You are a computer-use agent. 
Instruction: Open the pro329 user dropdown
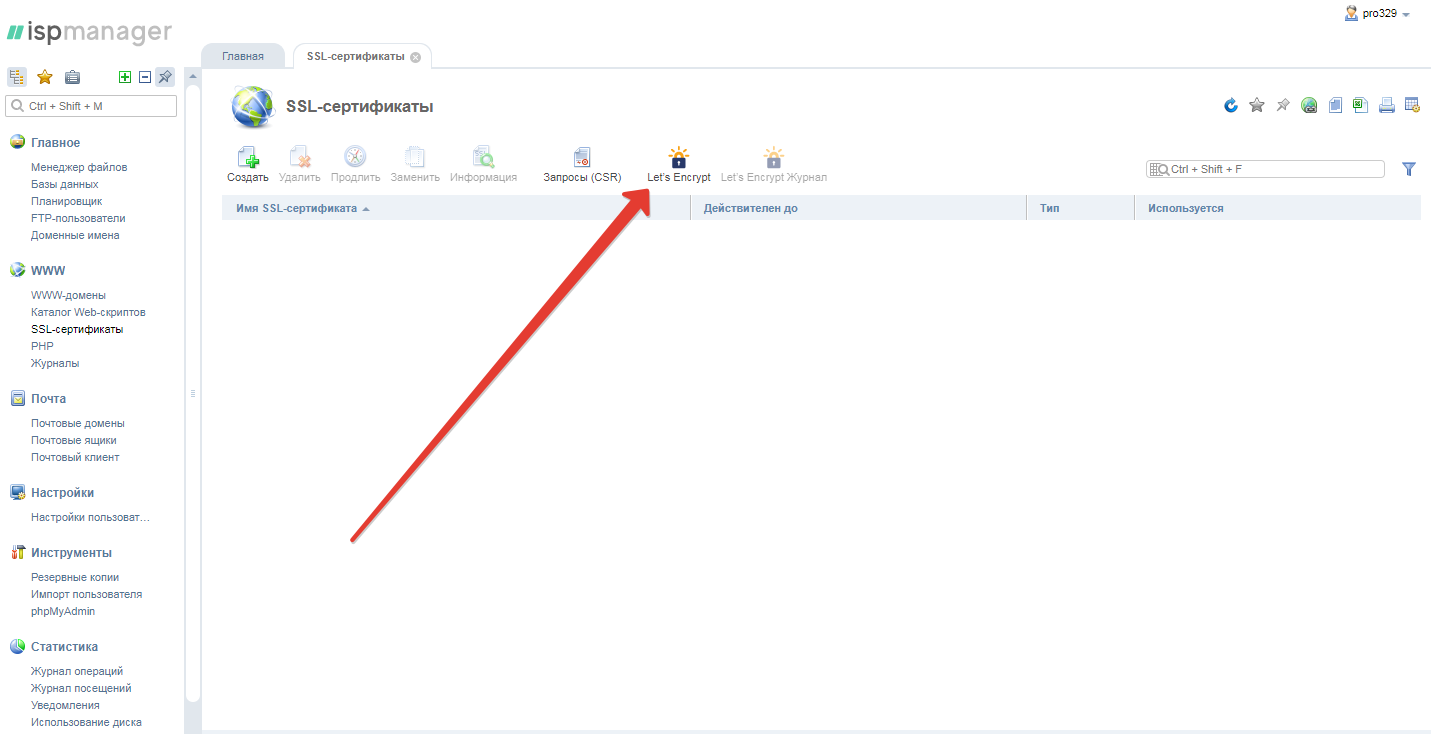pos(1377,13)
